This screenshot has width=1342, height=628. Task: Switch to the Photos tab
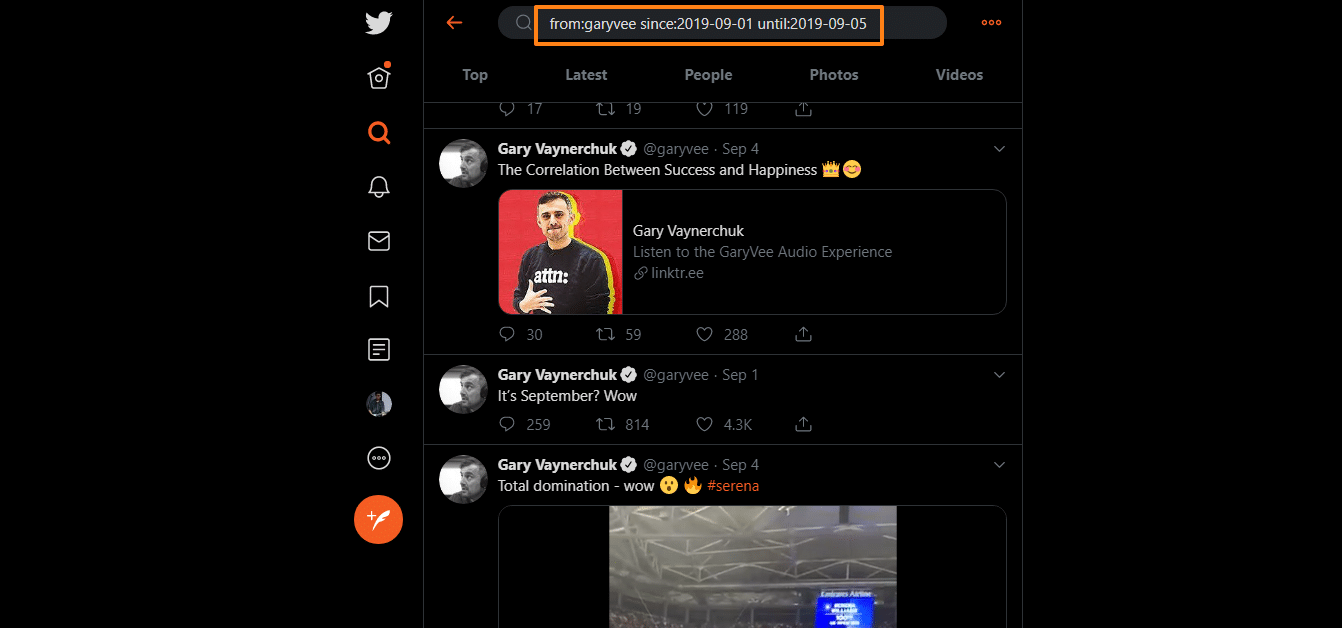[x=834, y=75]
